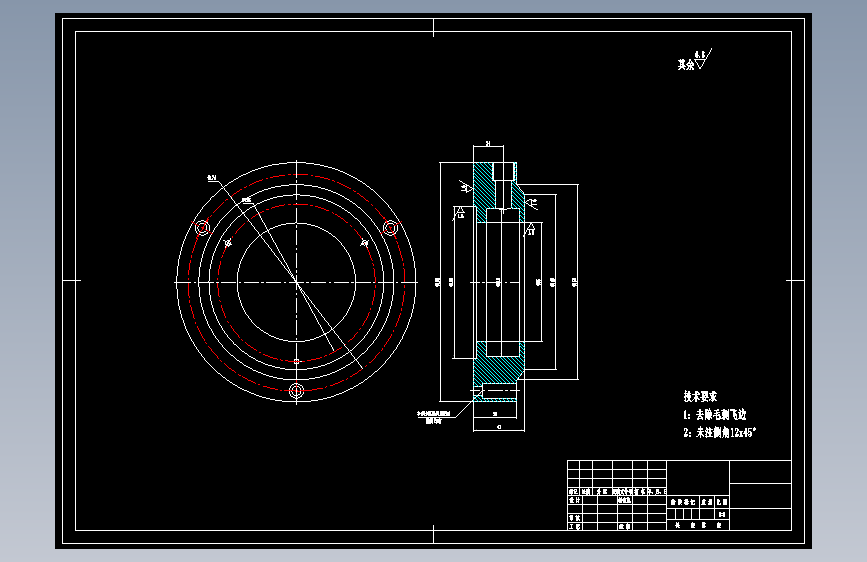Pick the small bottom hole on the inner red circle
This screenshot has width=867, height=562.
coord(296,361)
